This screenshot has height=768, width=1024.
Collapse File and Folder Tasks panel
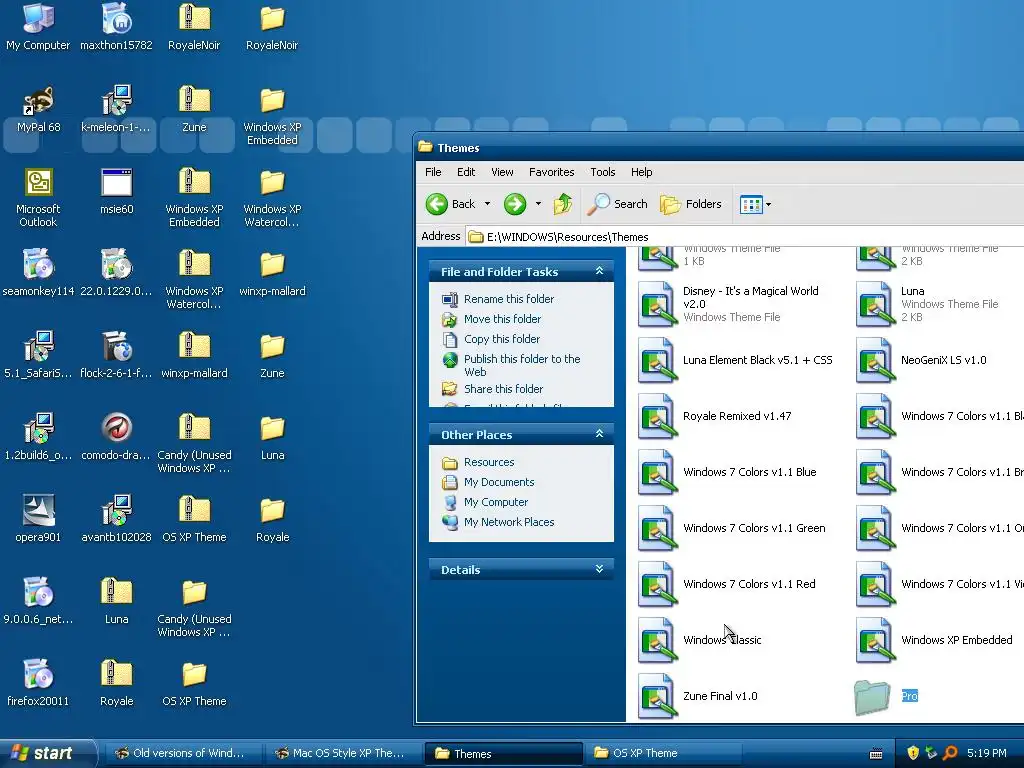tap(599, 271)
